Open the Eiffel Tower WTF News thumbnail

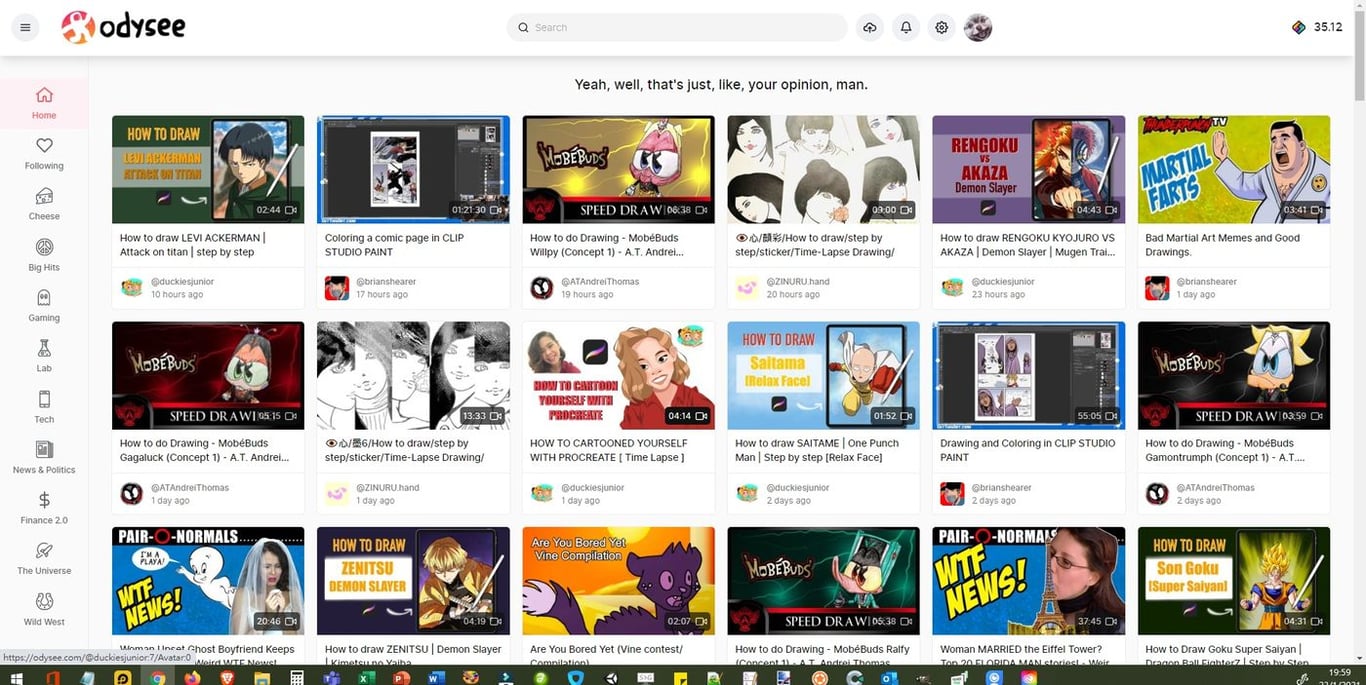(1028, 581)
